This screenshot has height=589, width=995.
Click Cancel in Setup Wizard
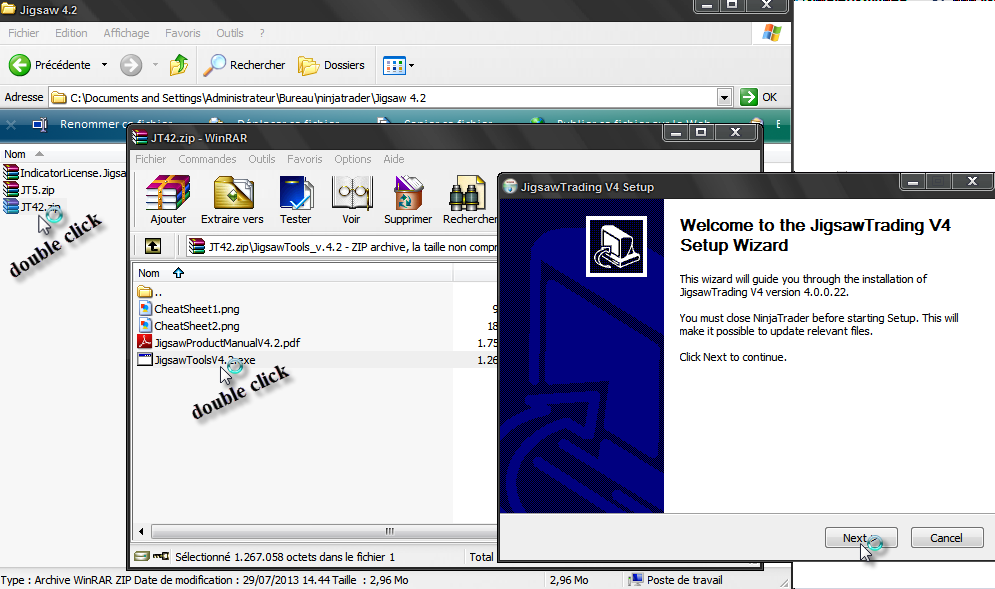(947, 538)
